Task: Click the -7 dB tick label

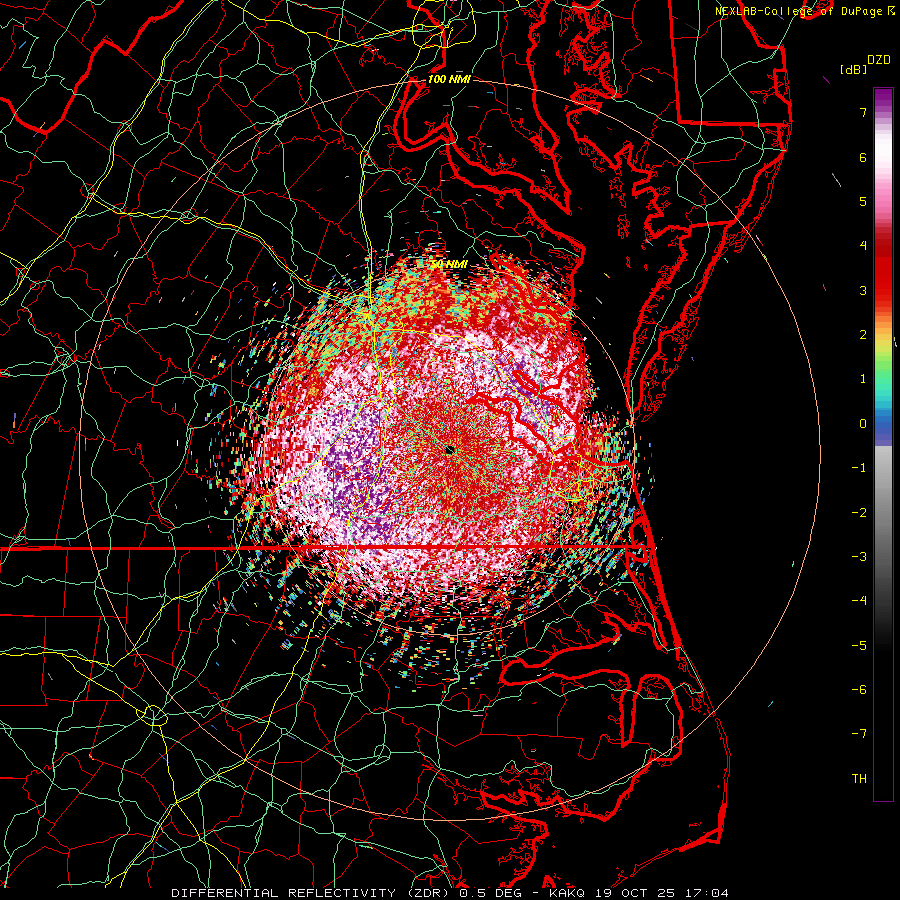Action: click(859, 734)
